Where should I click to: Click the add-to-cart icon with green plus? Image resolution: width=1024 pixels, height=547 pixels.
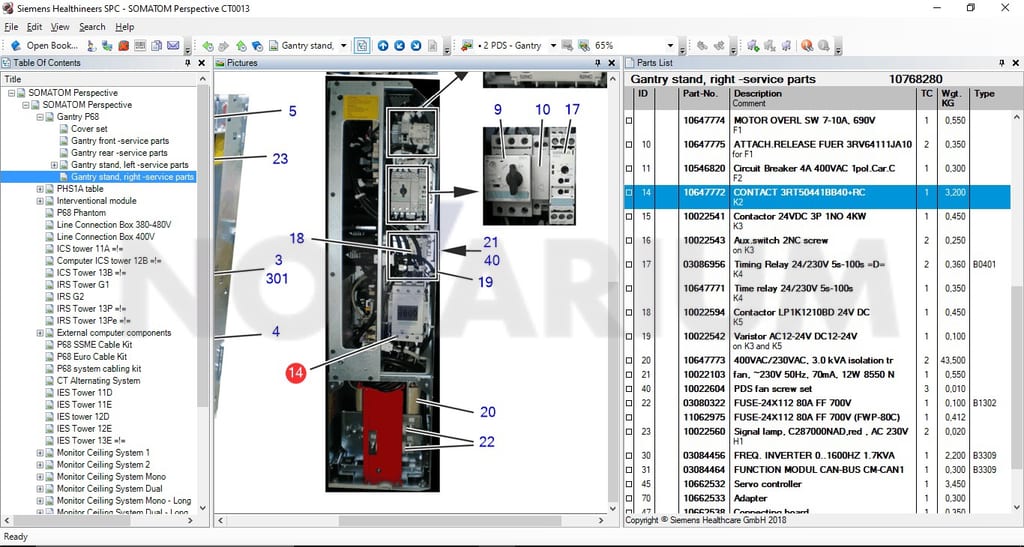[753, 46]
